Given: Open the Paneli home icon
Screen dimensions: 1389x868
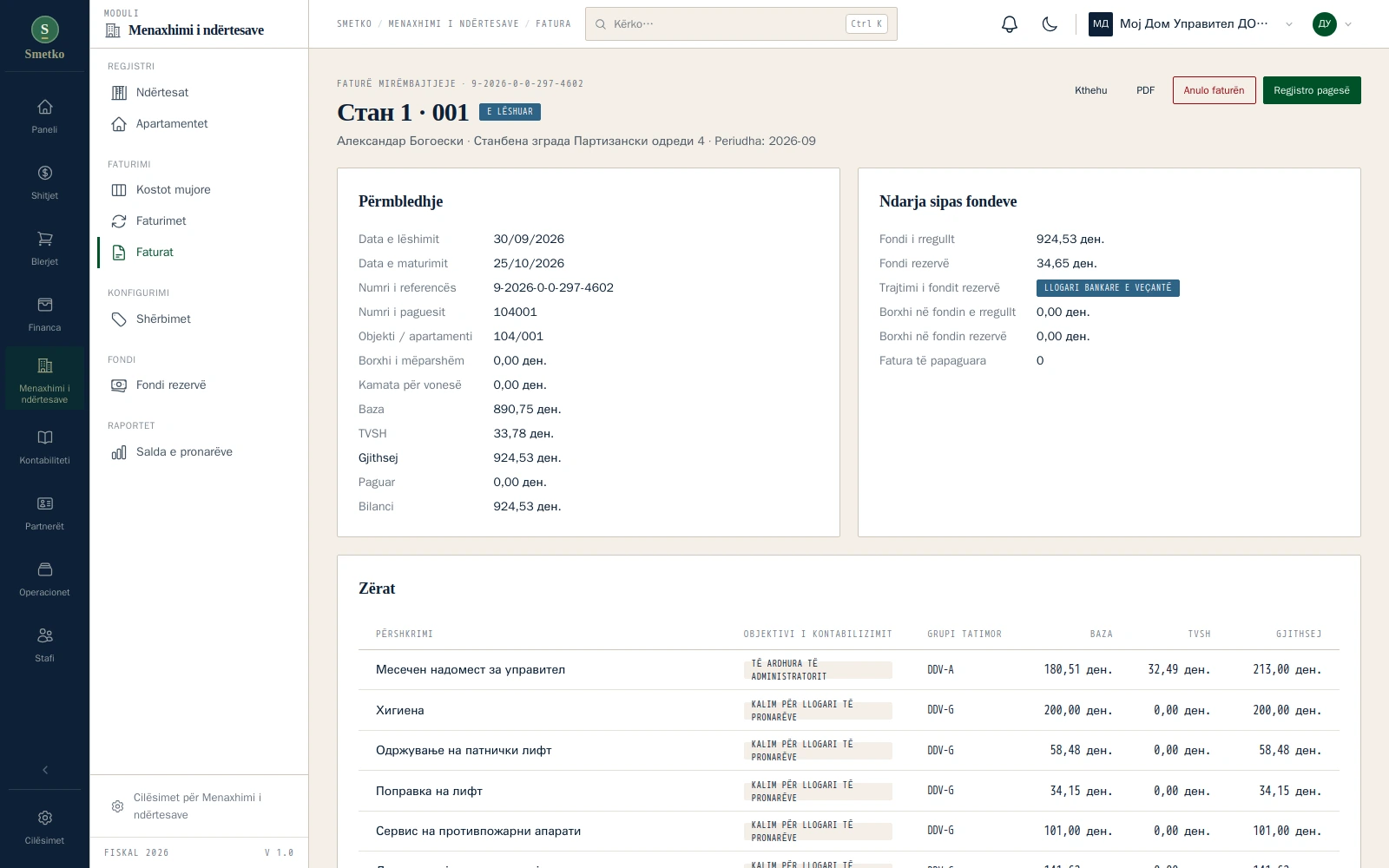Looking at the screenshot, I should click(44, 116).
